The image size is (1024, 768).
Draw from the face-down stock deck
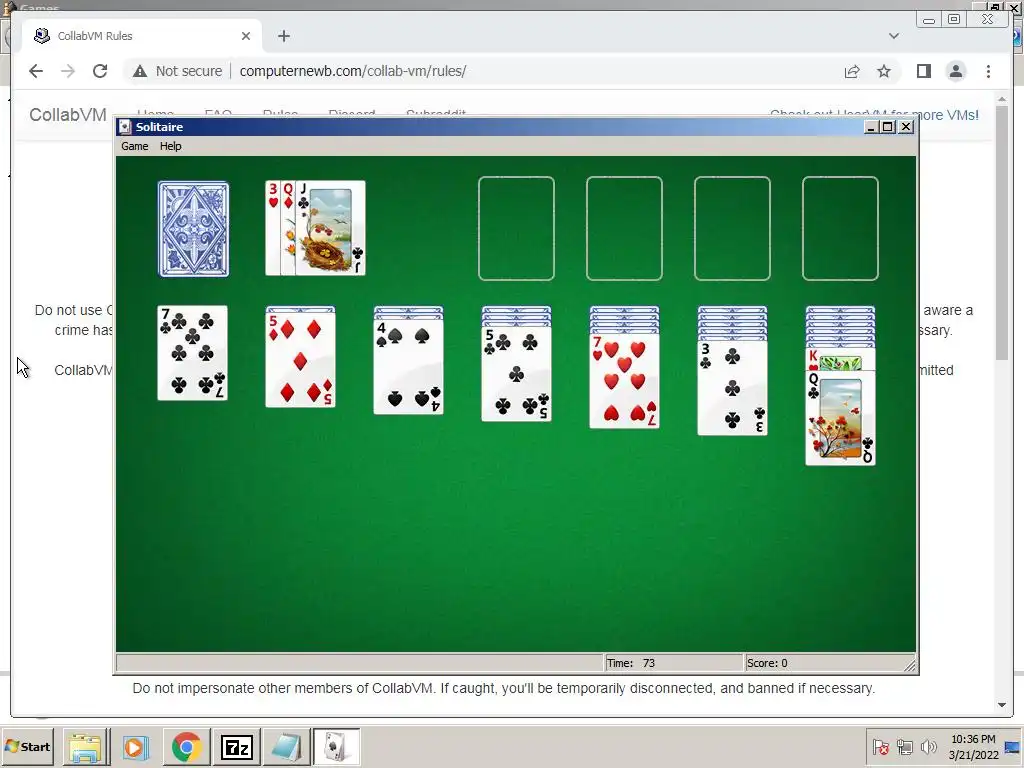[193, 229]
